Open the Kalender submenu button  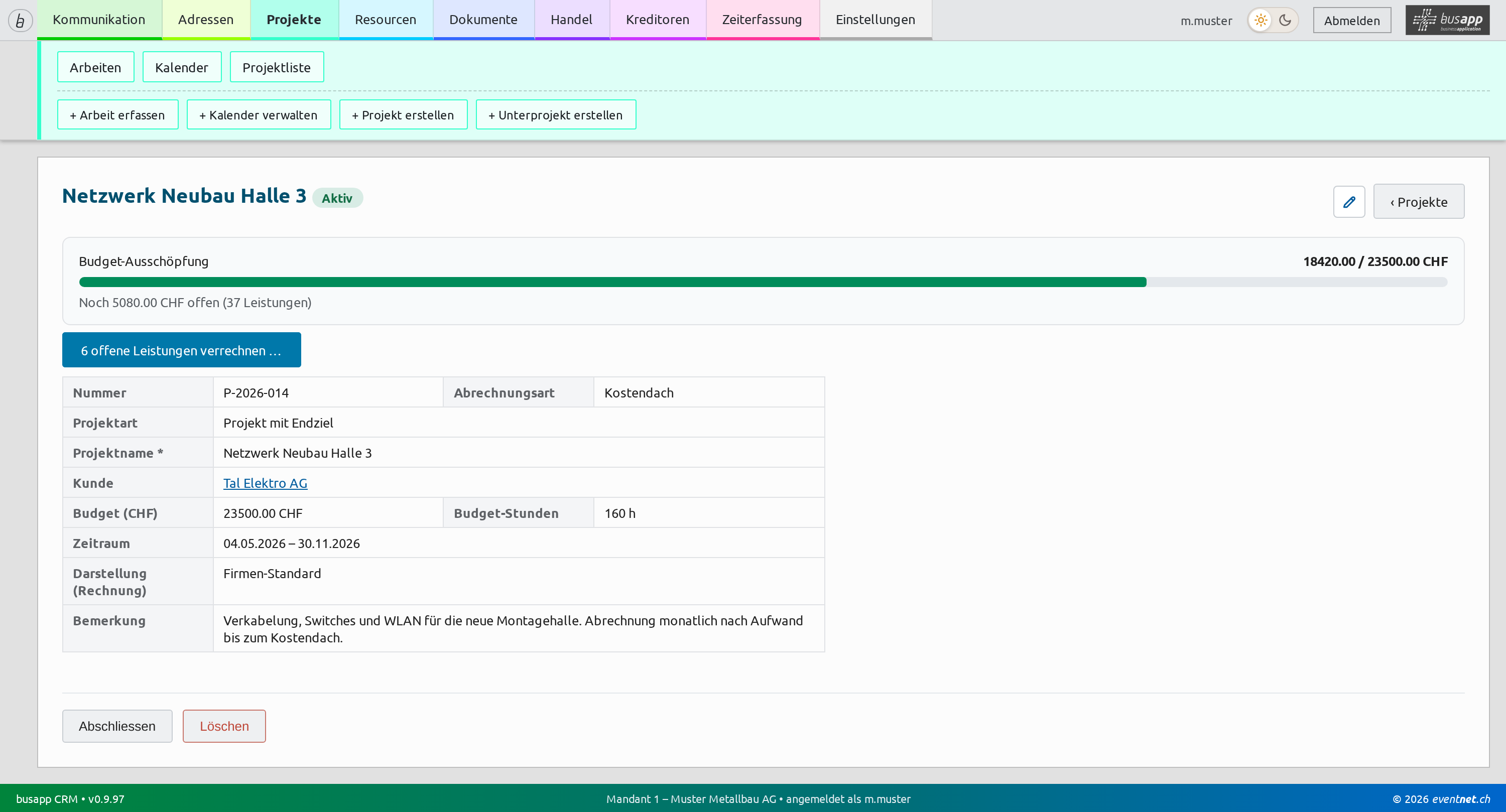[x=182, y=67]
